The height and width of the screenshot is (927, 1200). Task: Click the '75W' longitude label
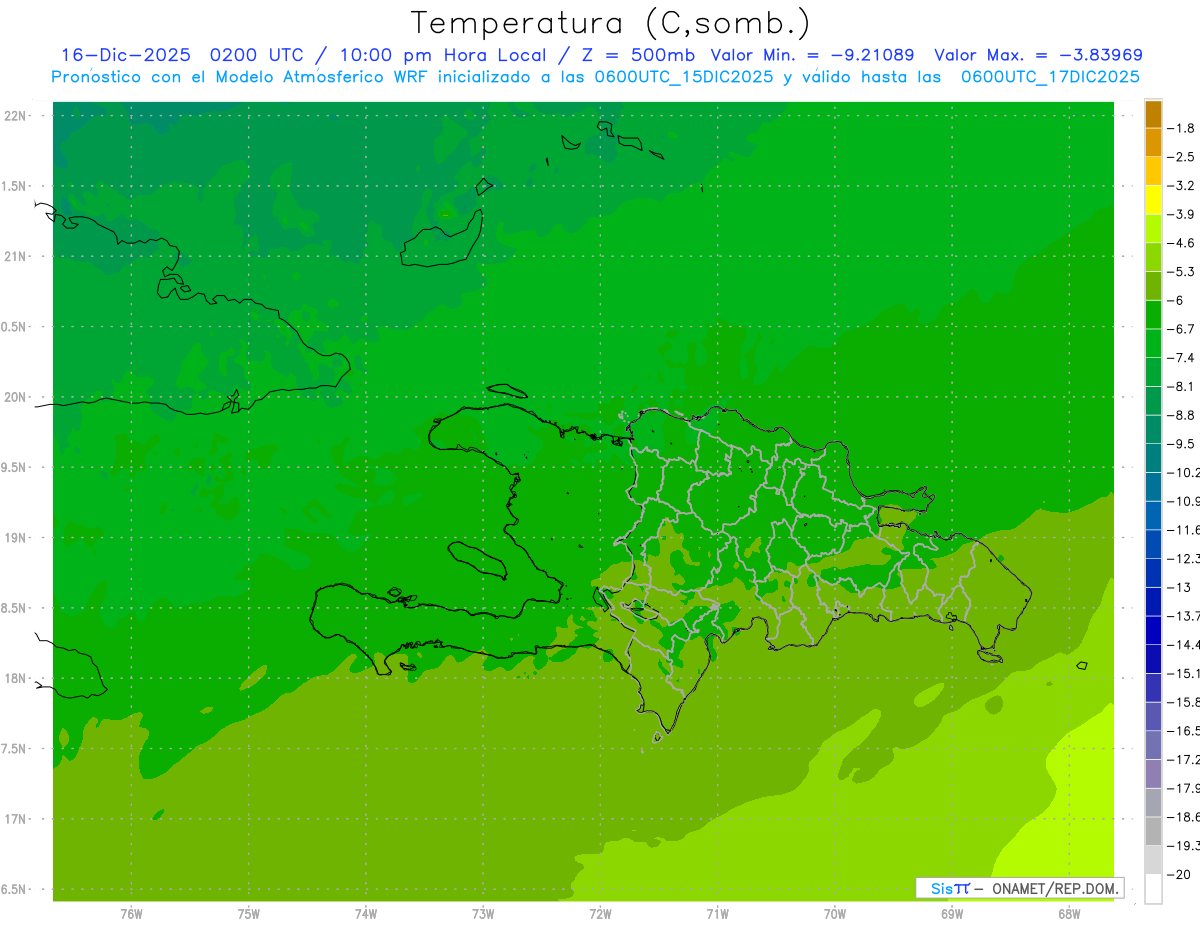249,913
